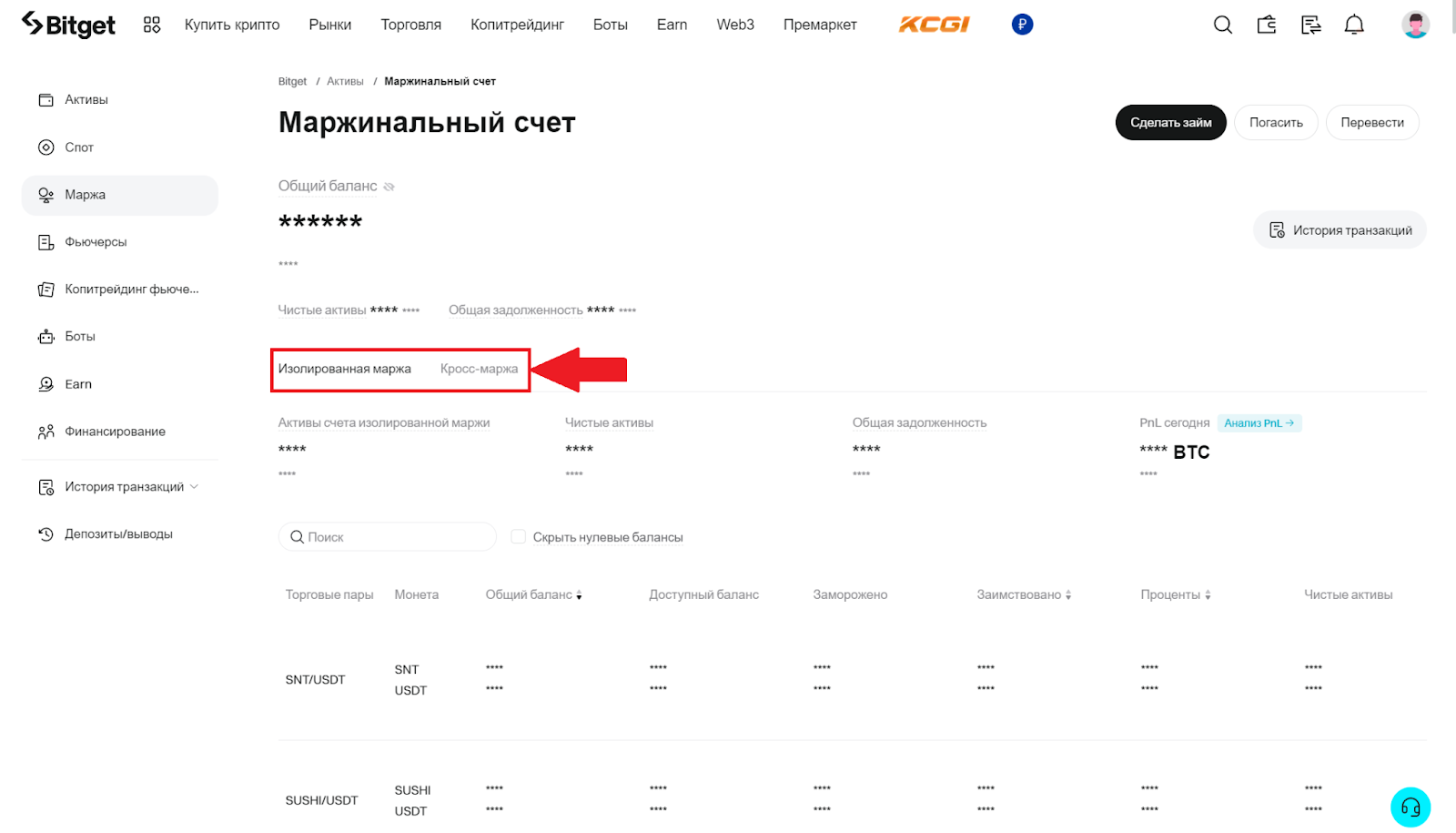
Task: Click the blue P coin icon
Action: click(x=1022, y=25)
